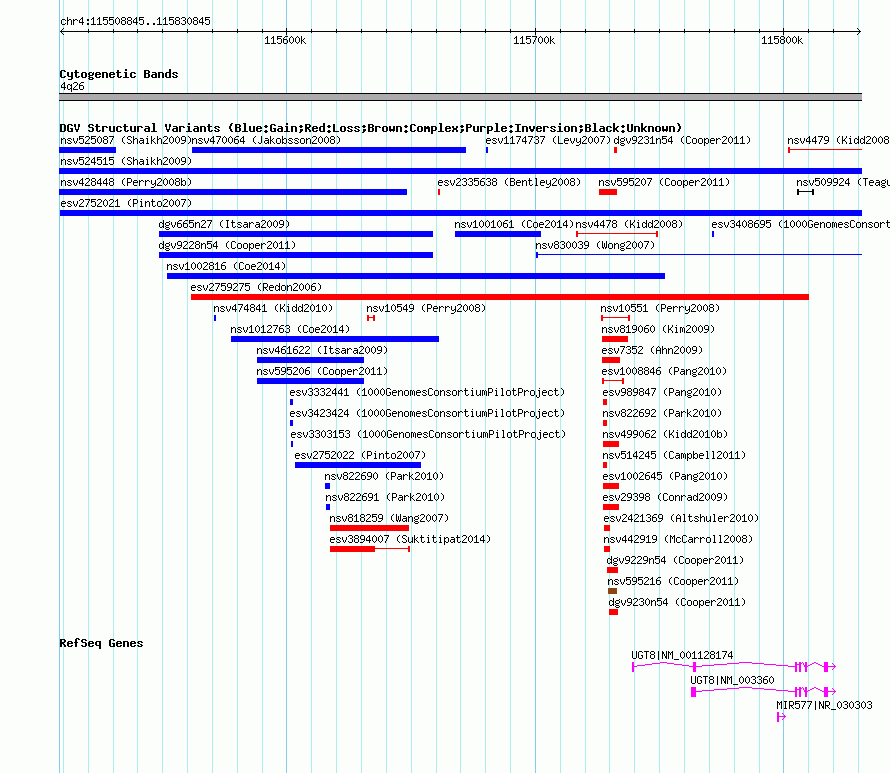This screenshot has height=773, width=890.
Task: Click nsv4478 (Kidd2008) variant label
Action: [x=629, y=224]
